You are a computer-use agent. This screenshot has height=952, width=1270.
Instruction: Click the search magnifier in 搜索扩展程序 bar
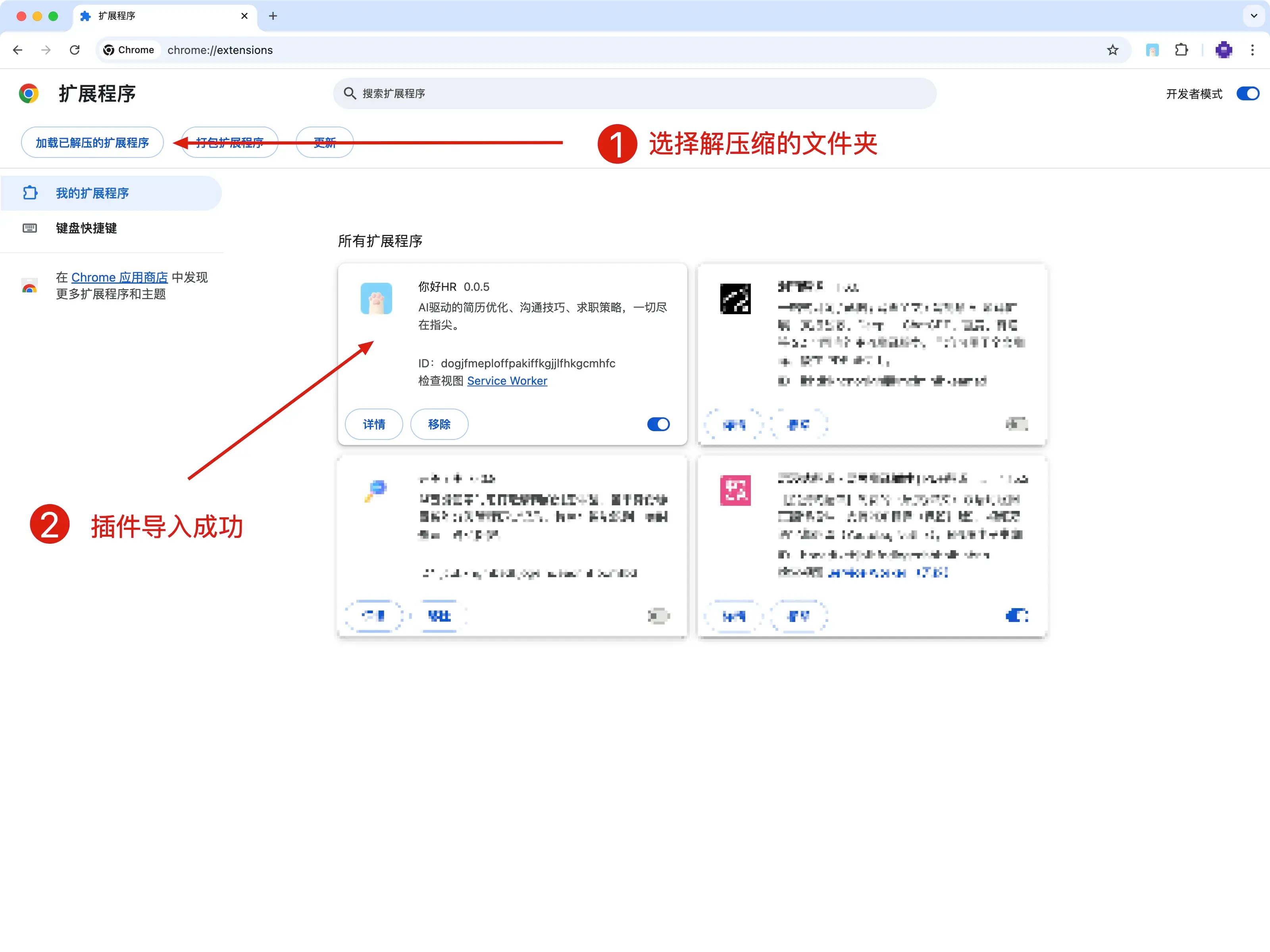pyautogui.click(x=351, y=93)
